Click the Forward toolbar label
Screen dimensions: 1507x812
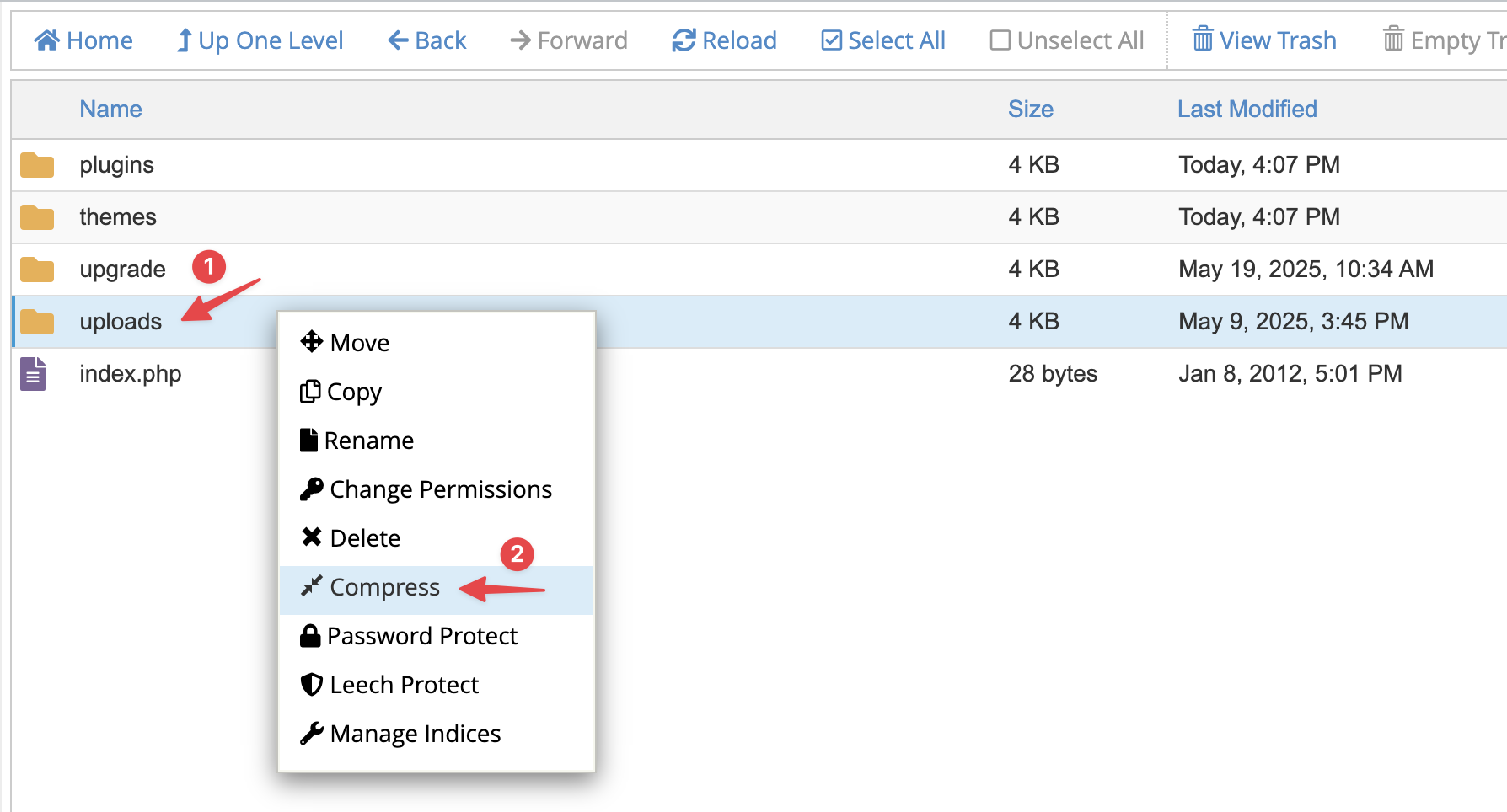582,40
